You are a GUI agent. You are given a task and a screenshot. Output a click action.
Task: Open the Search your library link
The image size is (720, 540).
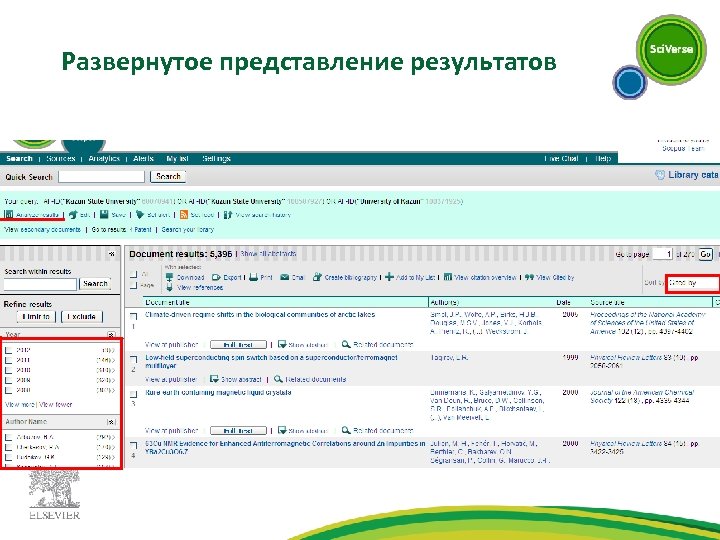(187, 229)
